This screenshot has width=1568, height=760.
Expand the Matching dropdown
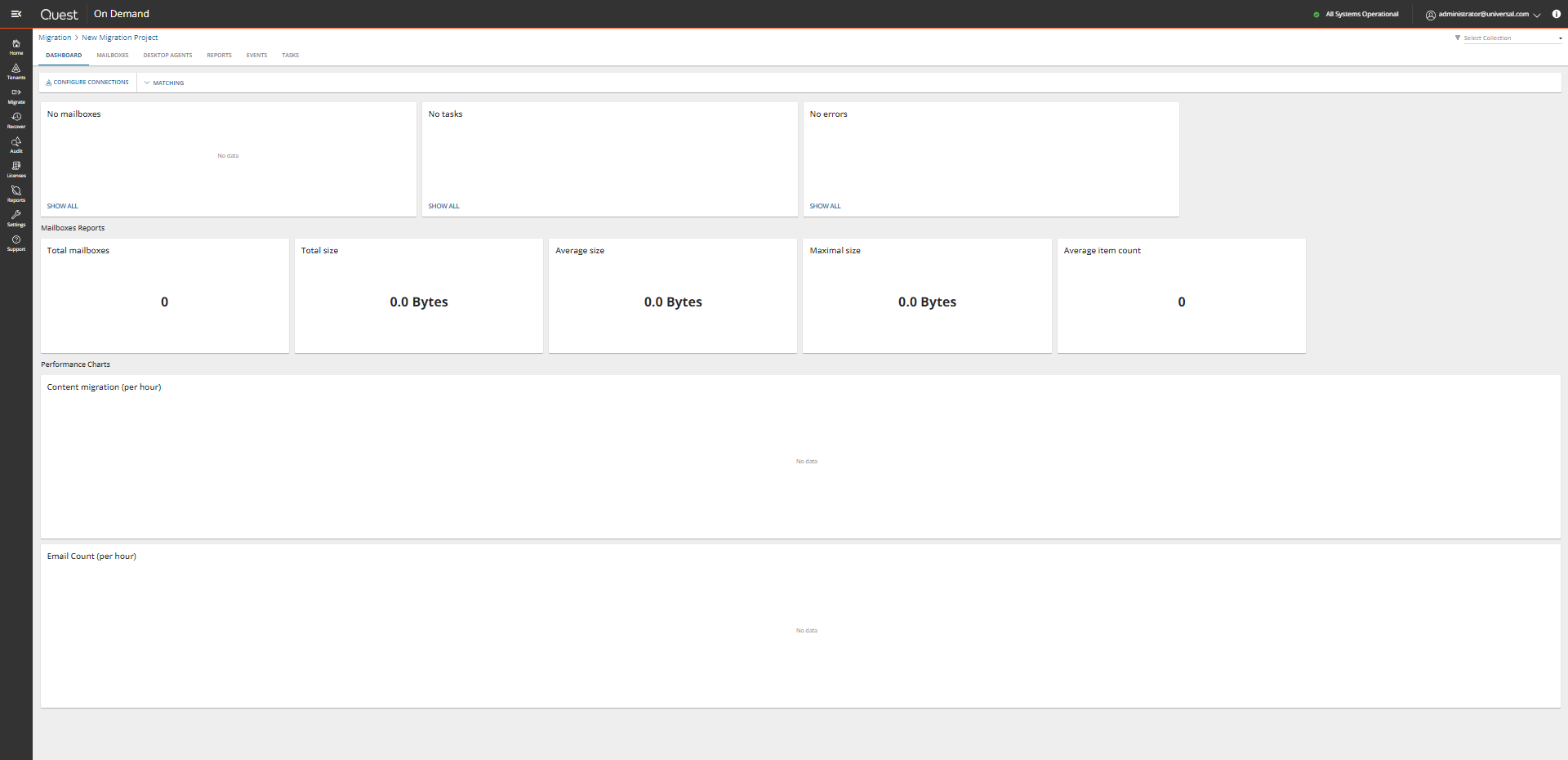164,83
